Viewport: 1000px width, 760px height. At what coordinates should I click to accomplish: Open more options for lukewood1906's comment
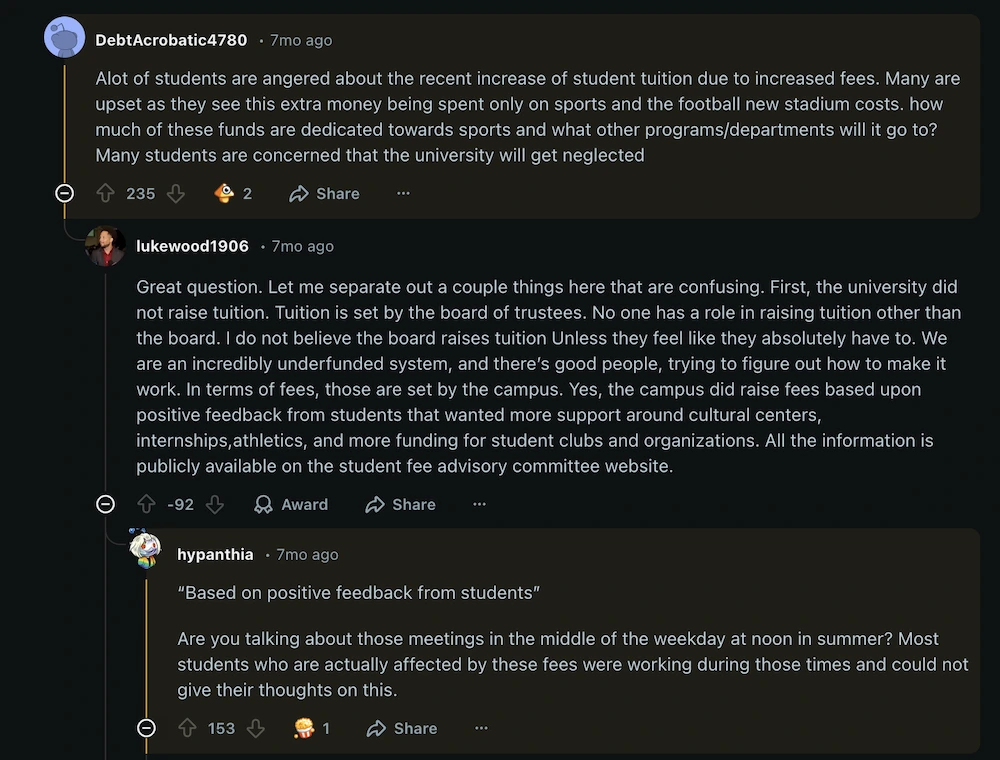[479, 505]
